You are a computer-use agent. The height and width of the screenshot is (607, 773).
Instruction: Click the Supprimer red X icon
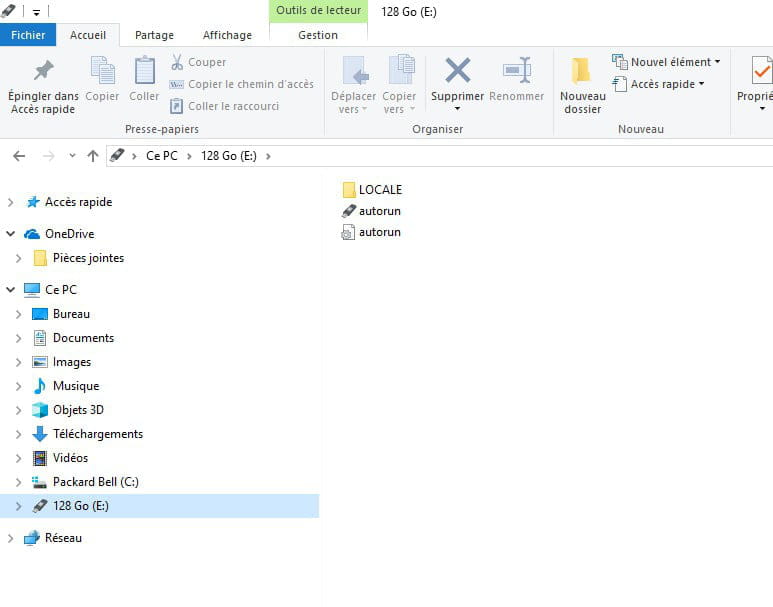(x=457, y=70)
